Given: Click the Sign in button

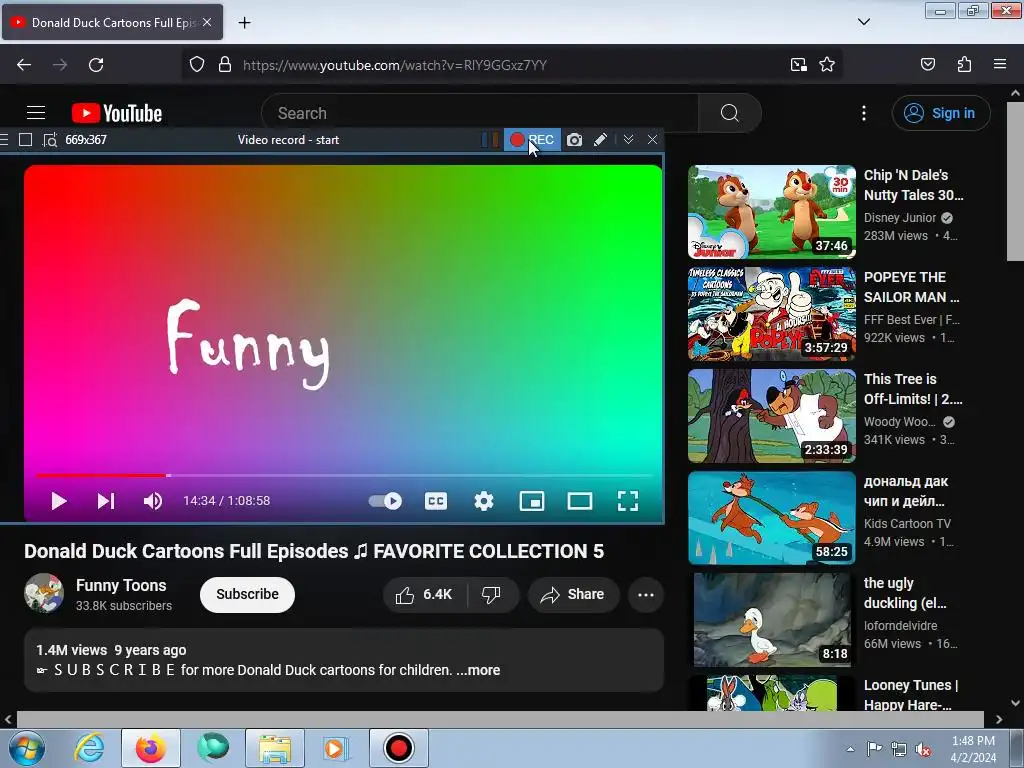Looking at the screenshot, I should tap(941, 113).
